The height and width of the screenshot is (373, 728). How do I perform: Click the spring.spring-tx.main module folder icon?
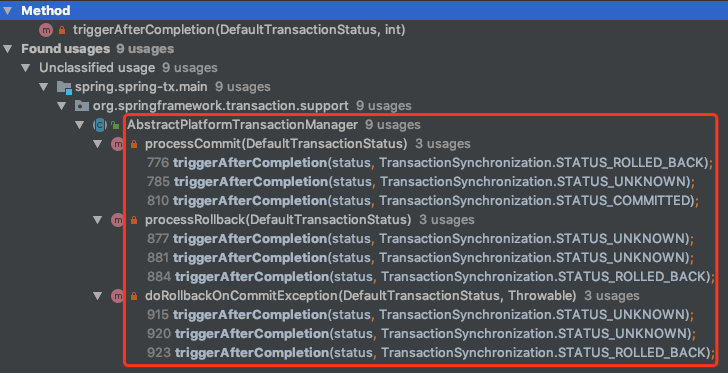click(64, 87)
